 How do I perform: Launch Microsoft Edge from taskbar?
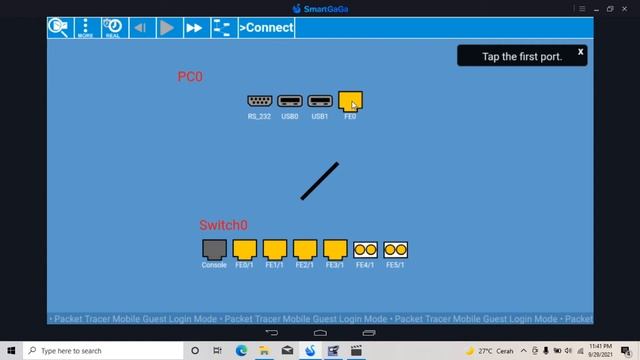(x=241, y=351)
